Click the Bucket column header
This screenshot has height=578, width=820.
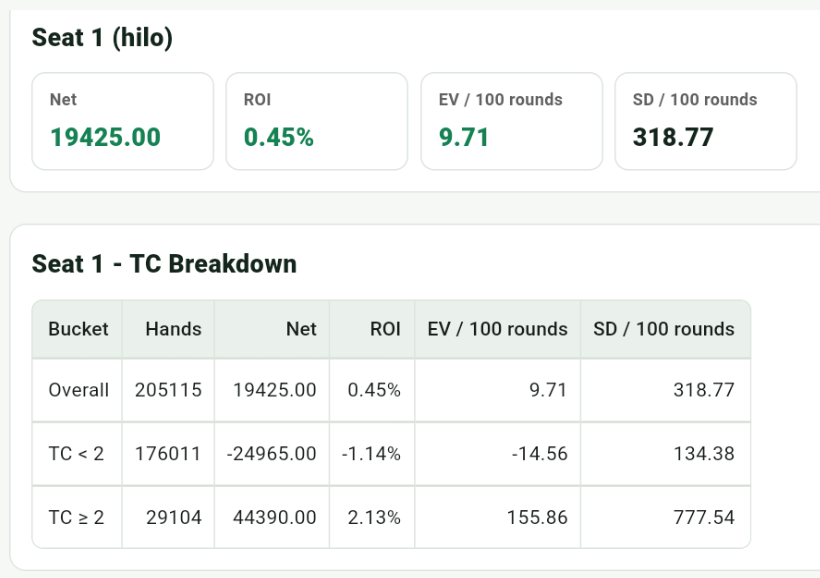pos(77,329)
